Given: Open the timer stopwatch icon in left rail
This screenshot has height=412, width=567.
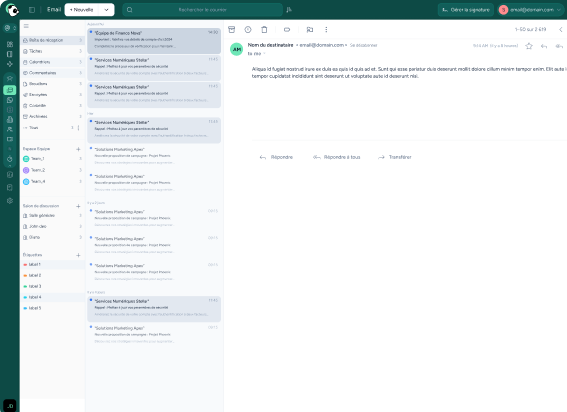Looking at the screenshot, I should pos(10,158).
